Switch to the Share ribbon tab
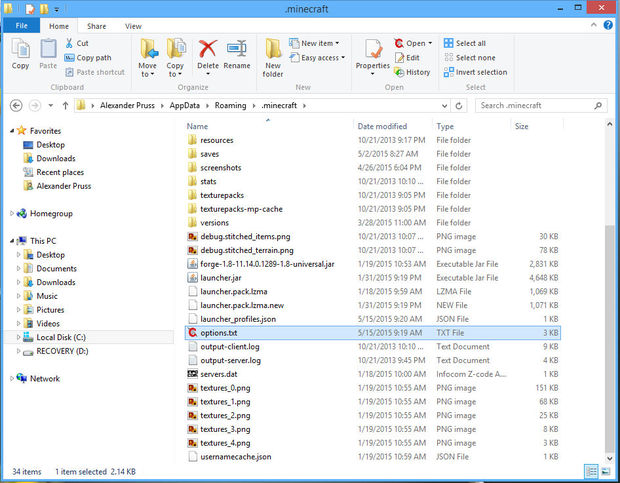 (96, 26)
